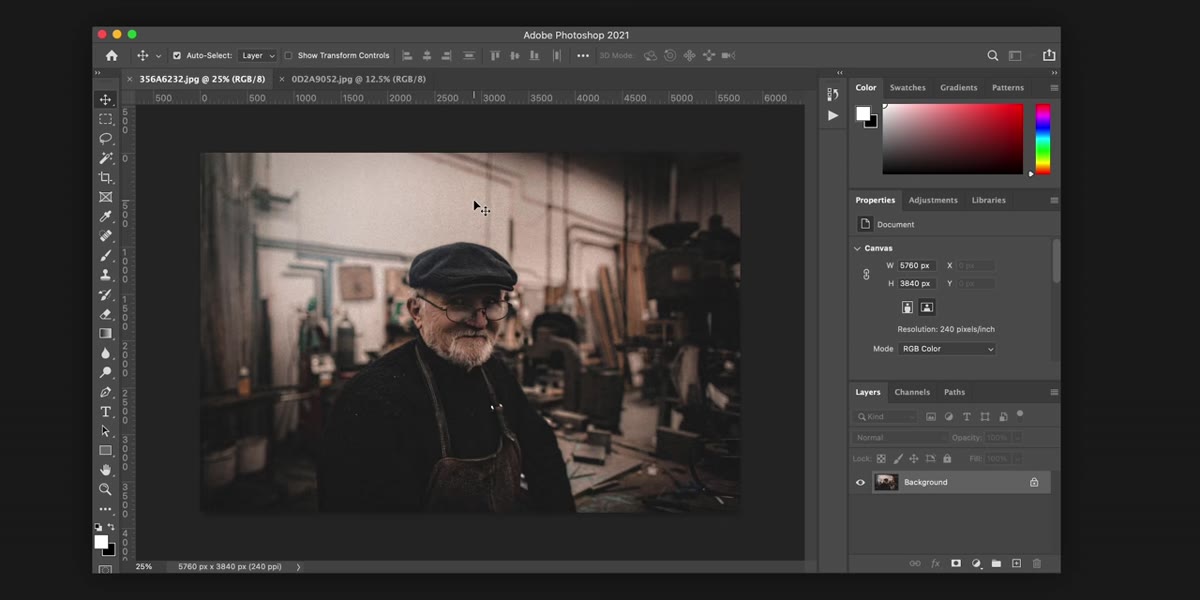Select the Brush tool
Screen dimensions: 1200x600
(x=105, y=255)
